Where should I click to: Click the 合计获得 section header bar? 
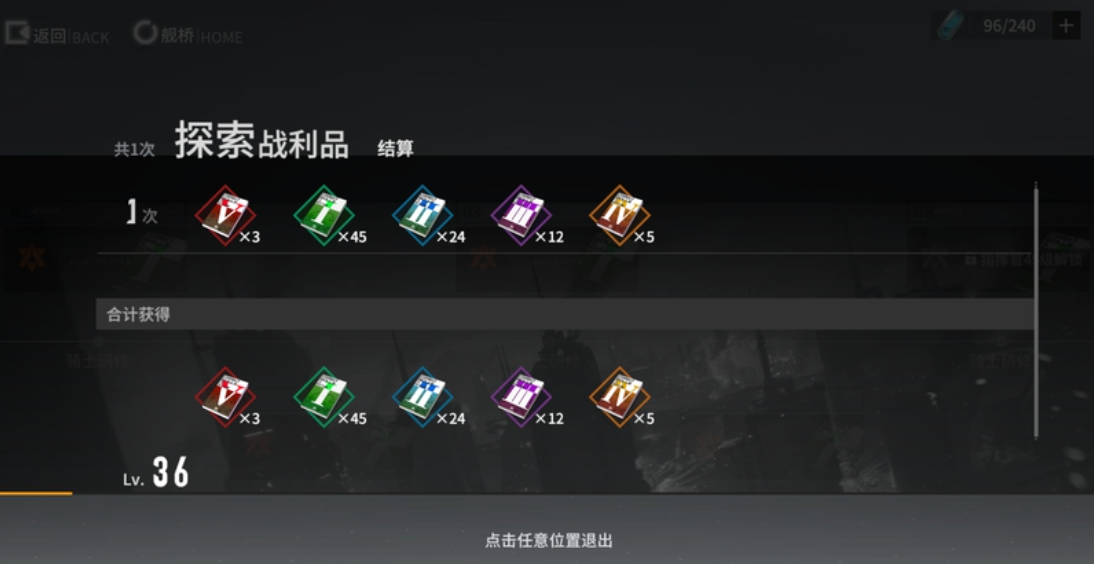564,314
